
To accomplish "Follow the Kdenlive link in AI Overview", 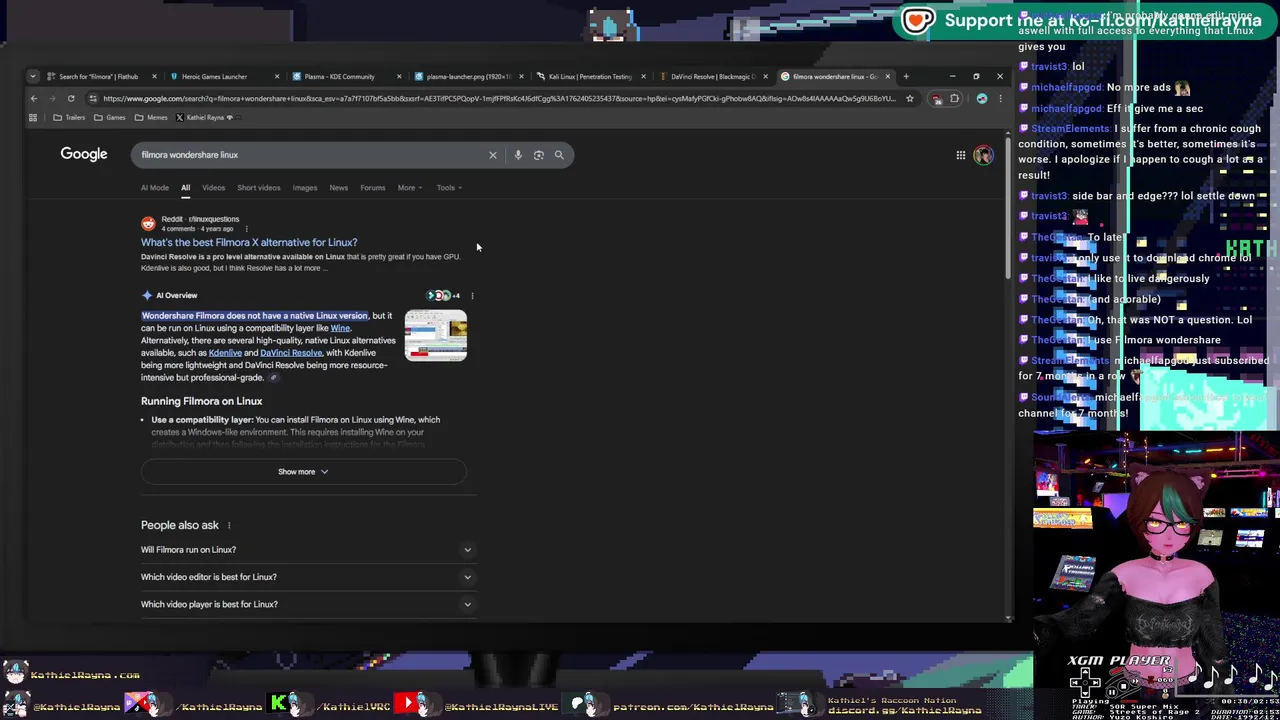I will pyautogui.click(x=225, y=353).
